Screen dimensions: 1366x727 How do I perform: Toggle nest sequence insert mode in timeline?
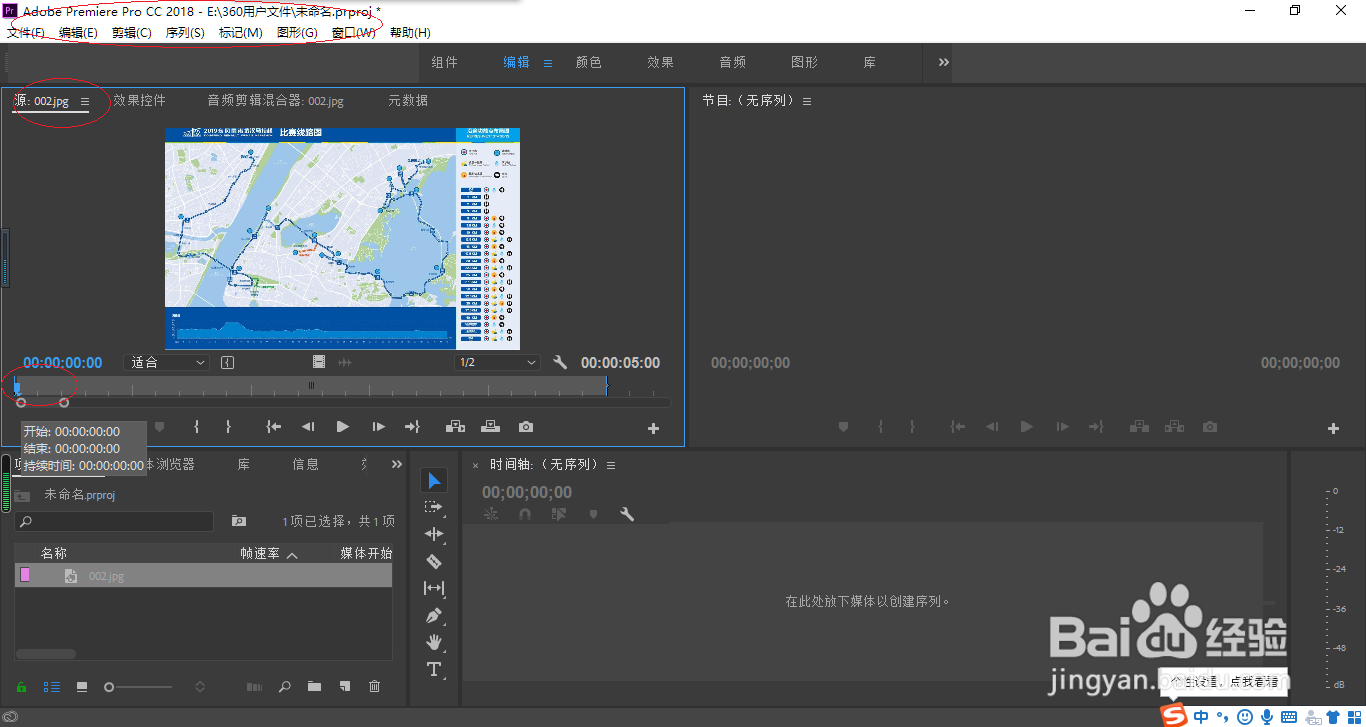(x=490, y=514)
